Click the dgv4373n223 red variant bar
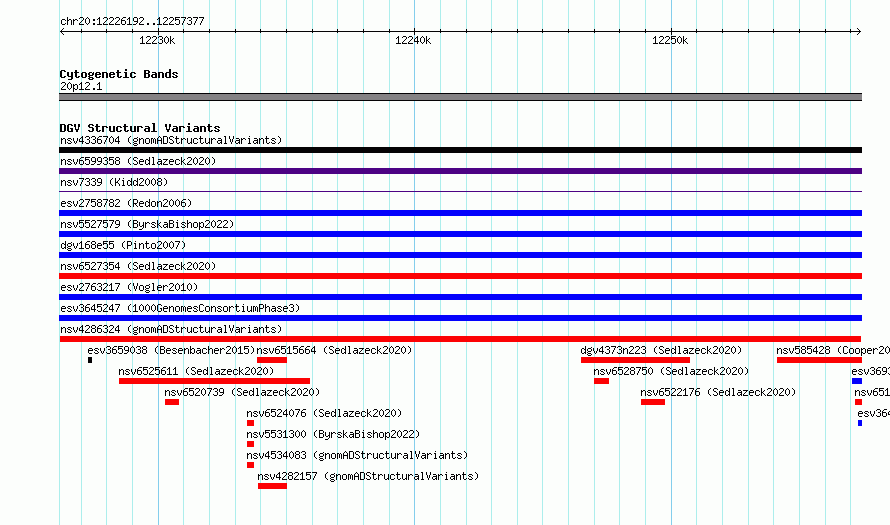890x525 pixels. (x=636, y=360)
